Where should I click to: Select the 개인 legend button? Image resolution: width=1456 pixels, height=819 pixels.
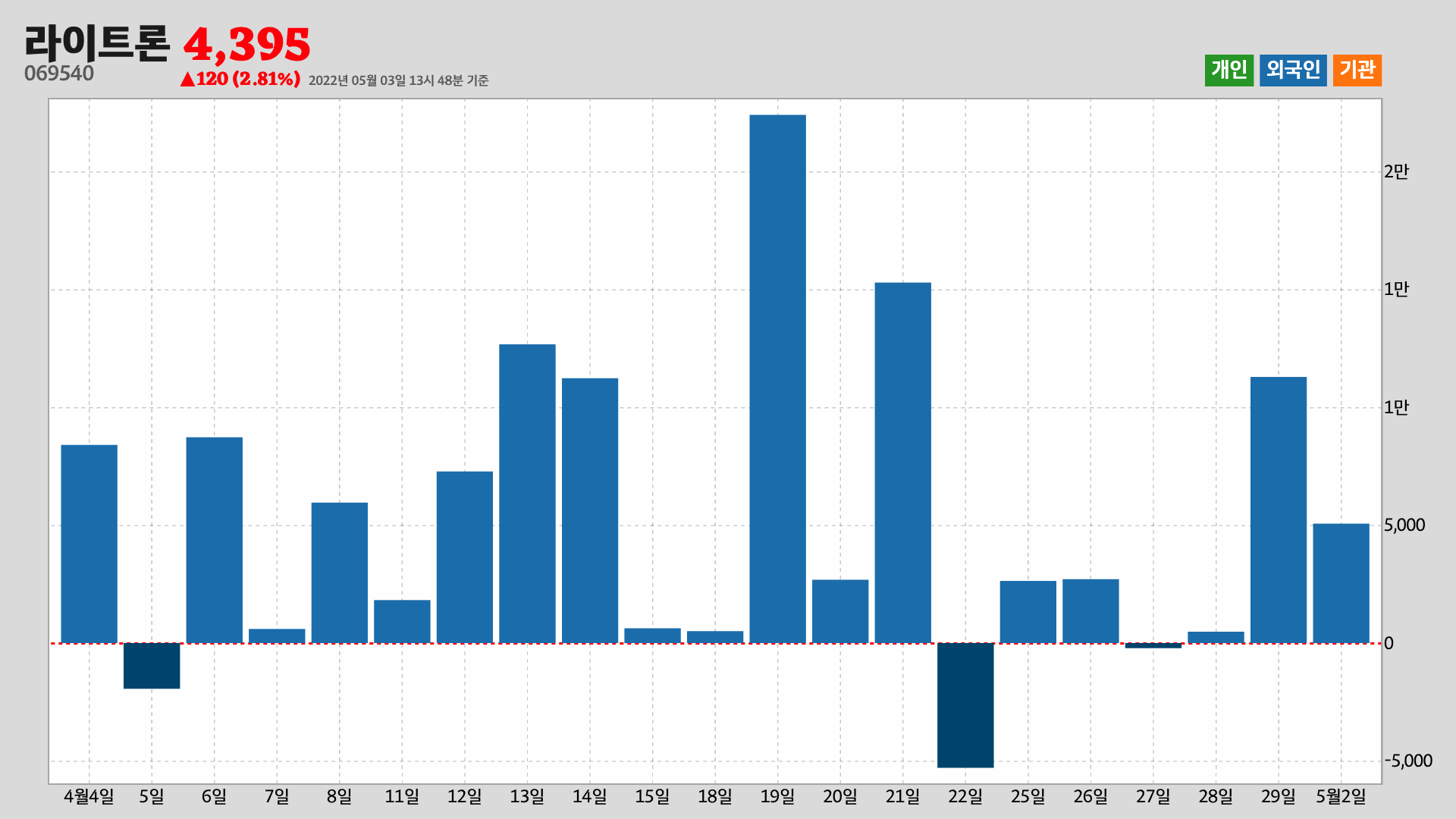[1228, 71]
